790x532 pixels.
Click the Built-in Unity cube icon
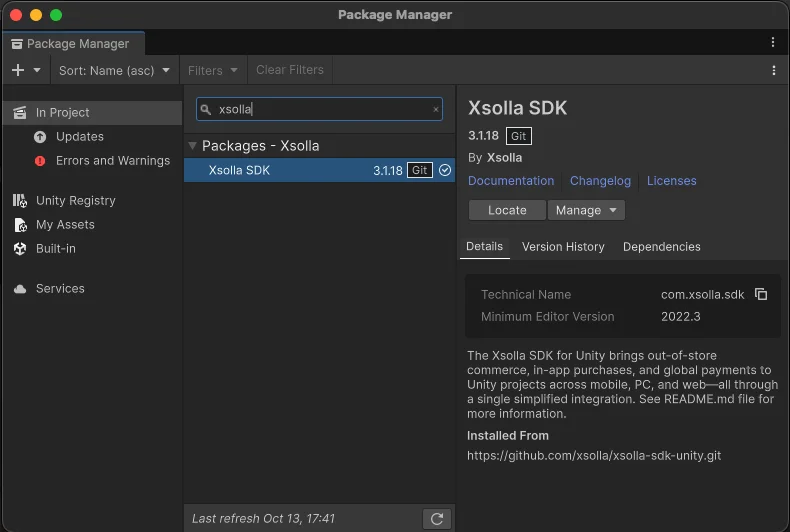[20, 248]
